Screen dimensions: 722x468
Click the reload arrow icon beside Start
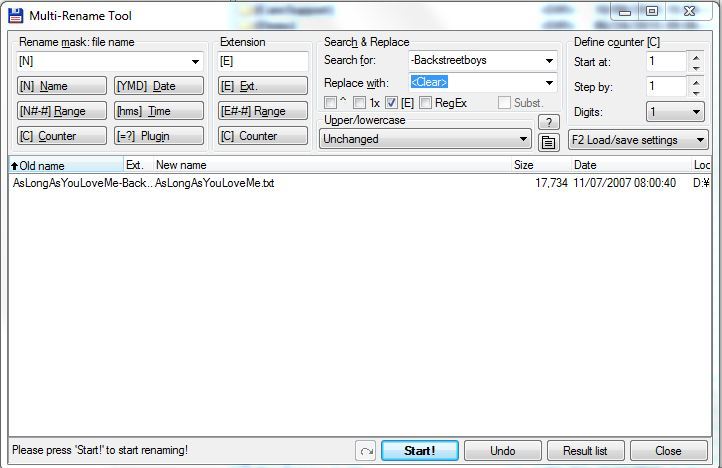point(366,451)
